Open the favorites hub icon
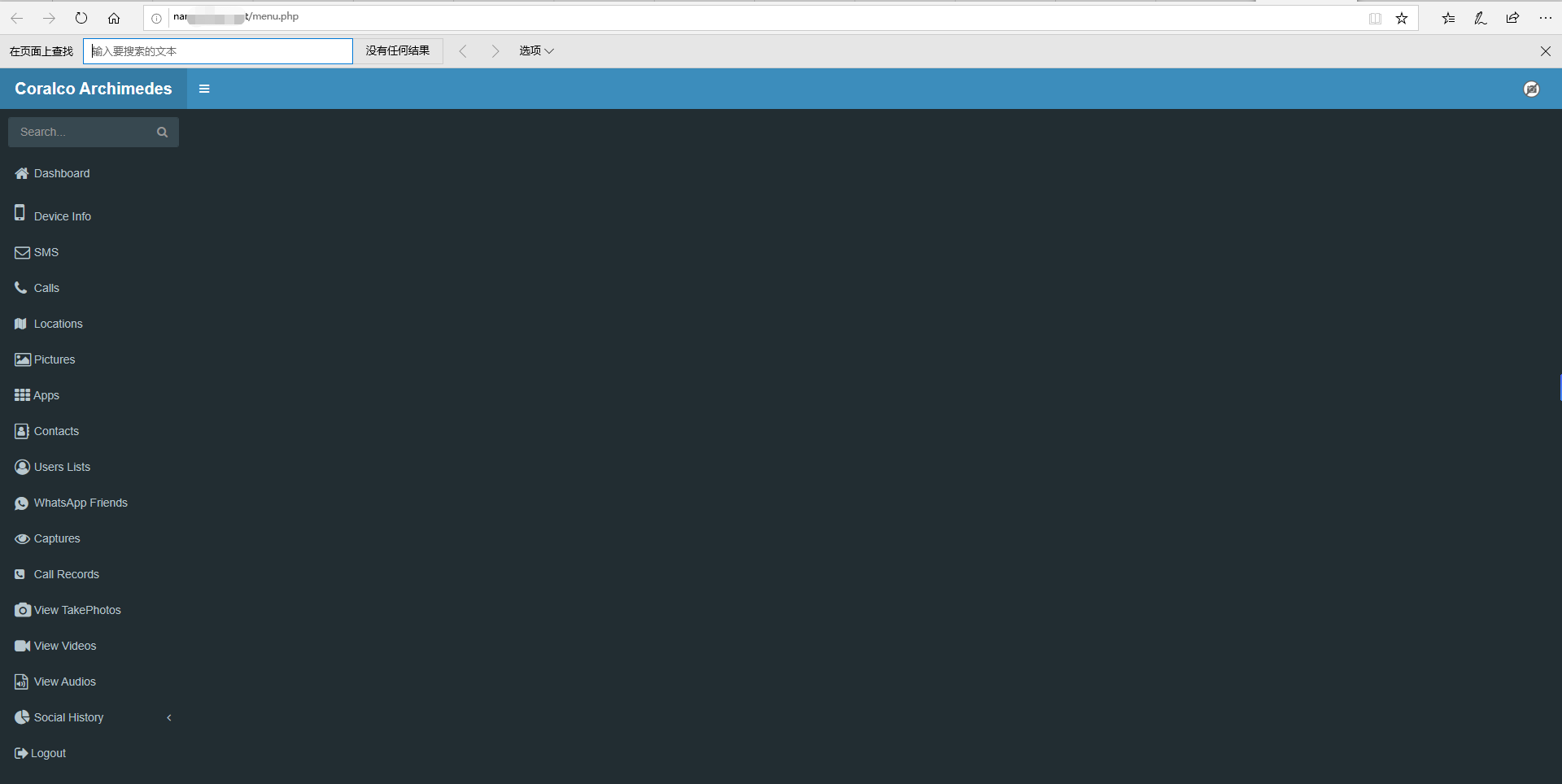Screen dimensions: 1562x784 (x=1448, y=18)
